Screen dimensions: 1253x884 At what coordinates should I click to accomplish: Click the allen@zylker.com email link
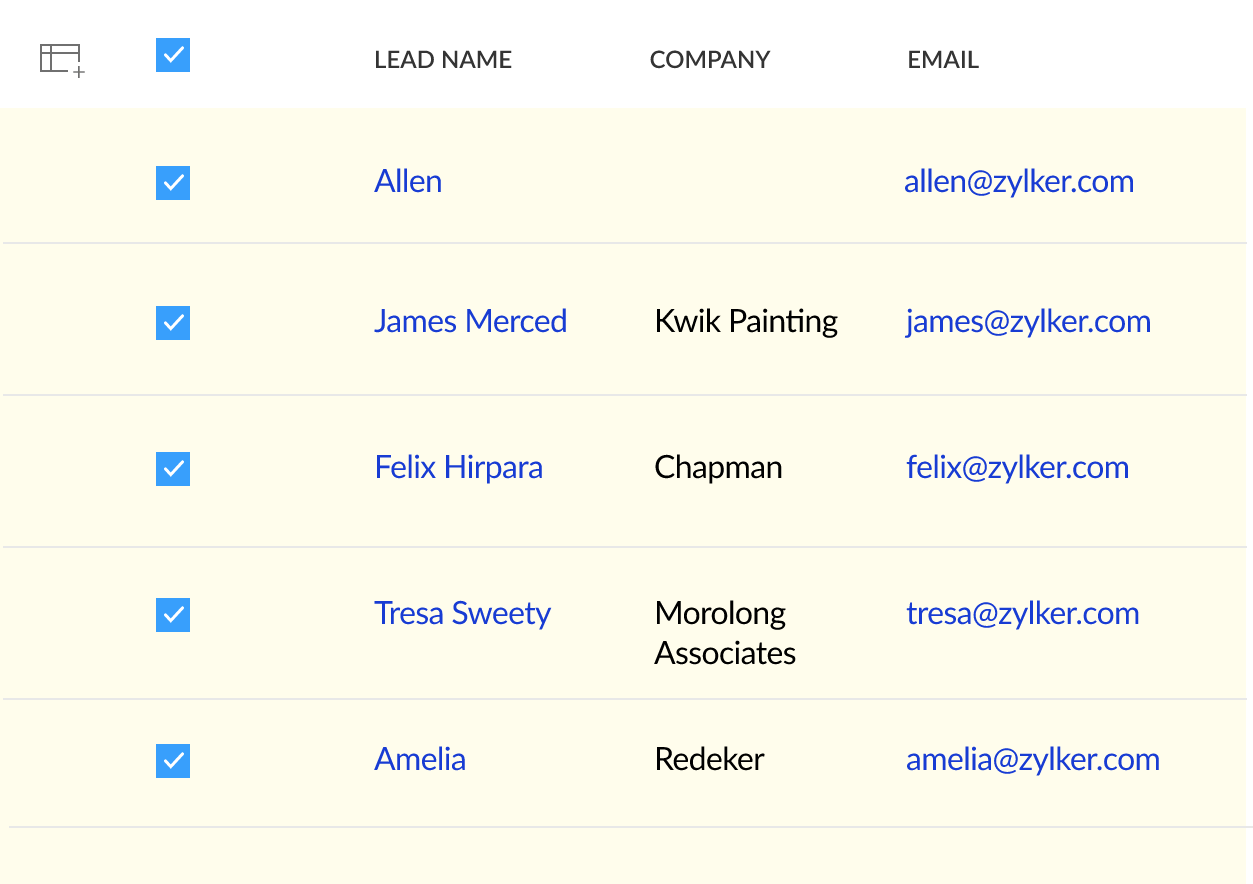[x=1018, y=182]
